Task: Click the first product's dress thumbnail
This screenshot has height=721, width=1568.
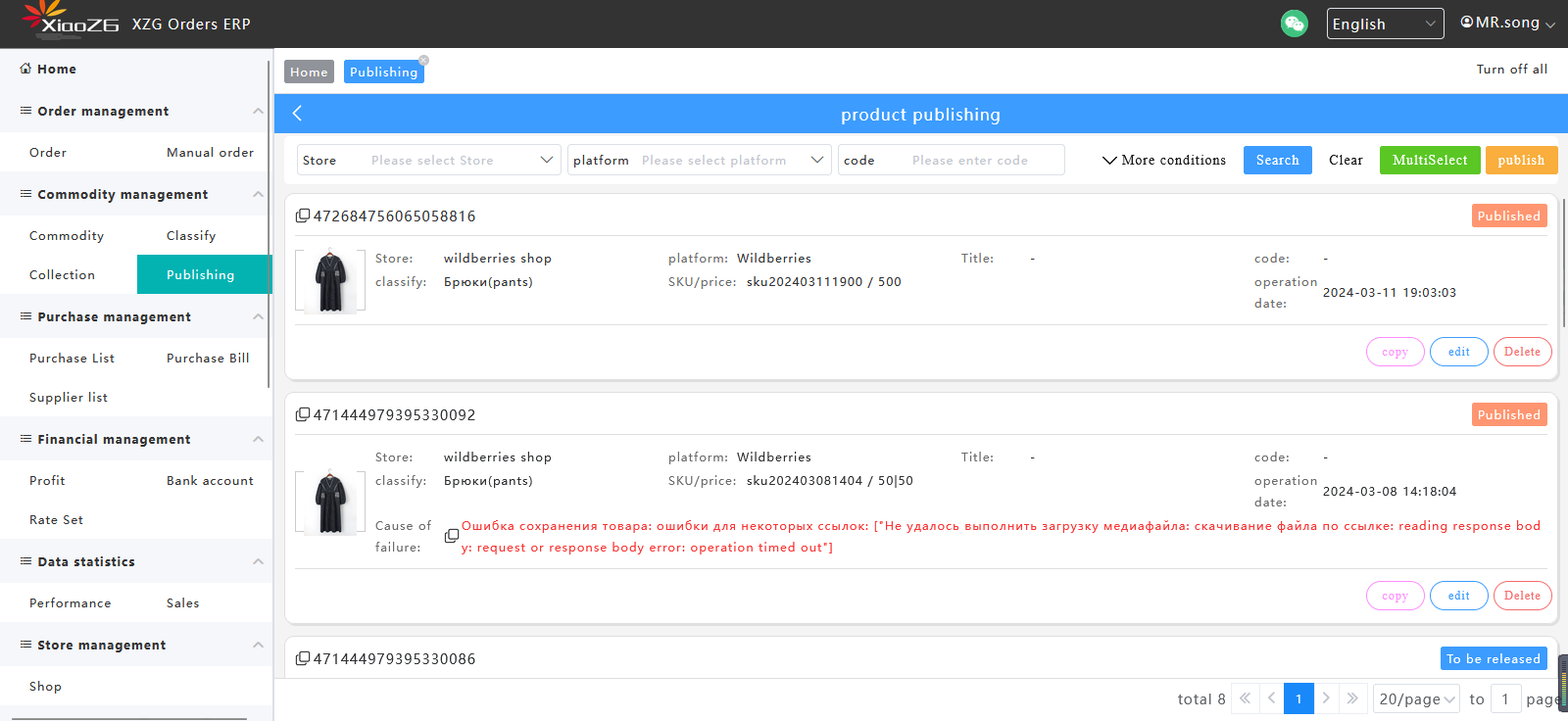Action: [x=330, y=281]
